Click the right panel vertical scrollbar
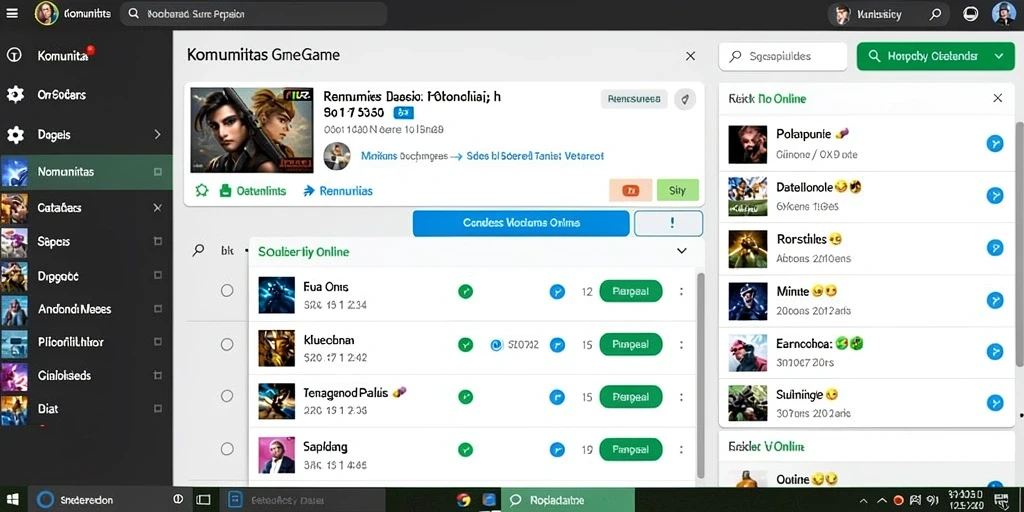 [1019, 245]
